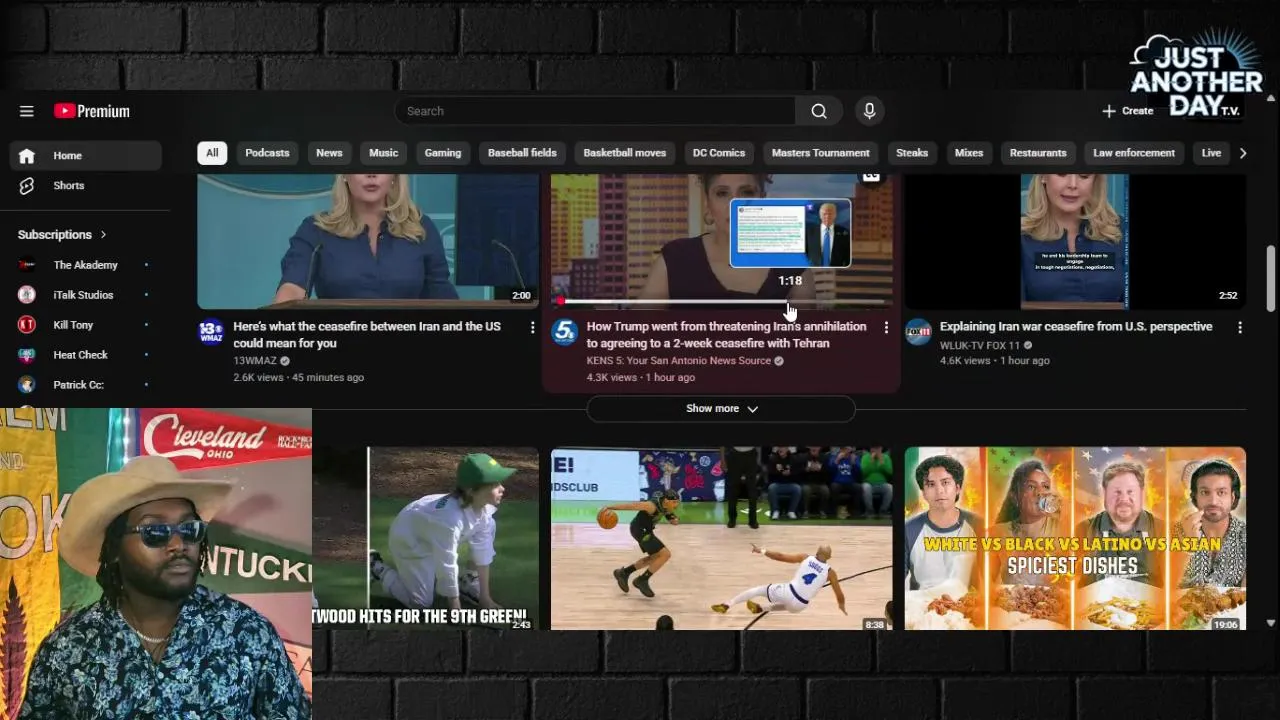Click the Create plus button

pos(1128,111)
